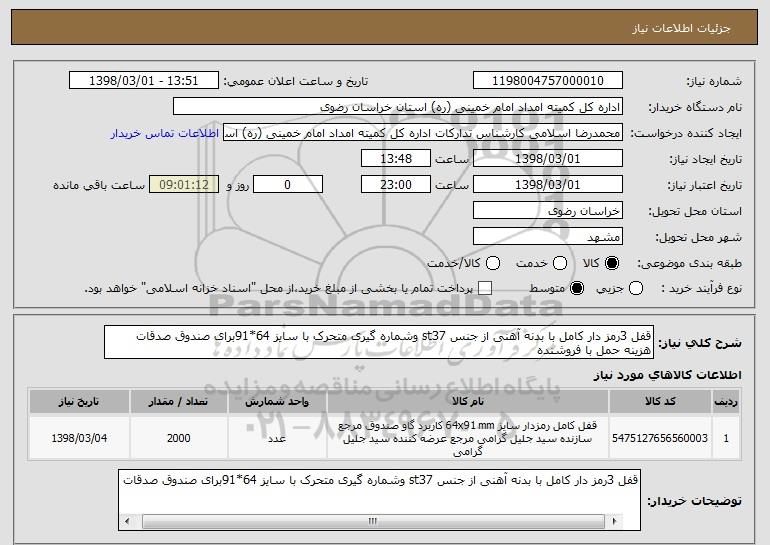The height and width of the screenshot is (545, 770).
Task: Click the کد کالا column header
Action: (660, 402)
